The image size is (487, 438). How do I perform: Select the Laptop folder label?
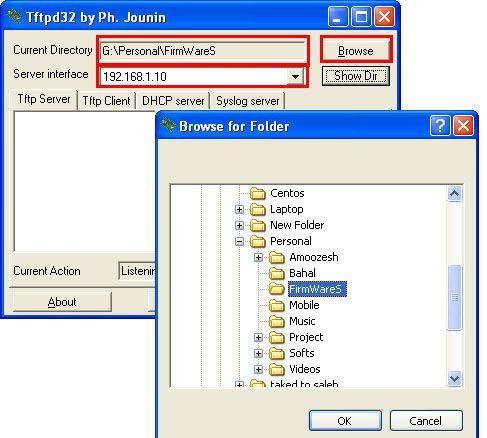coord(287,209)
